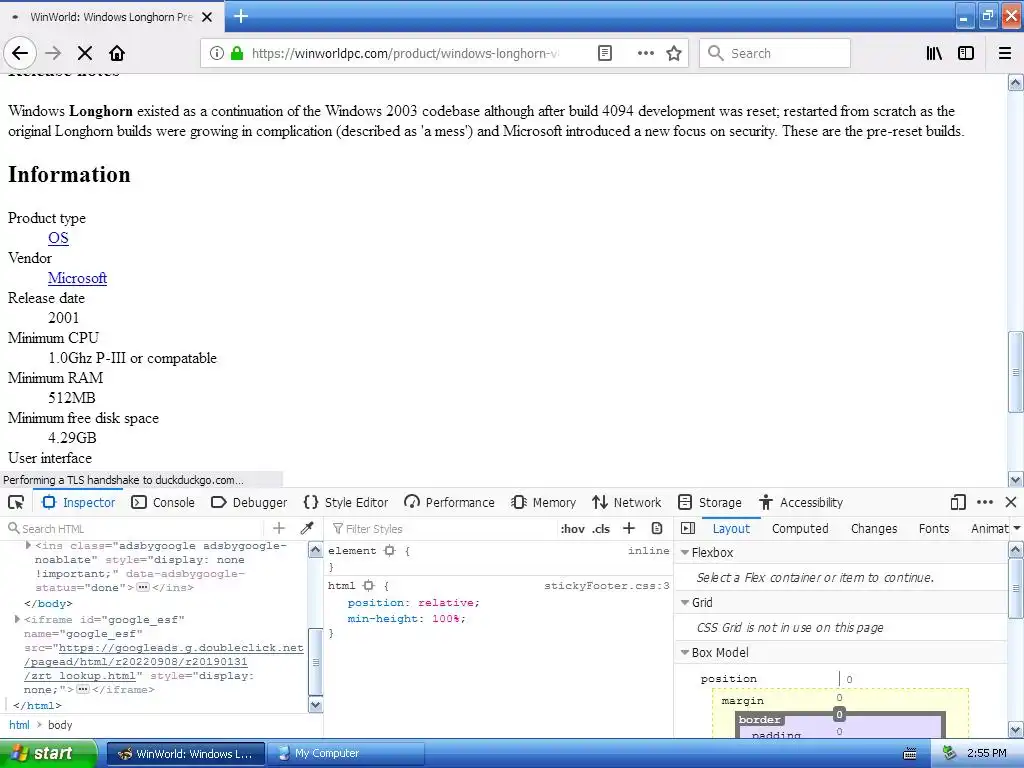Create a new node in Inspector

pos(279,528)
